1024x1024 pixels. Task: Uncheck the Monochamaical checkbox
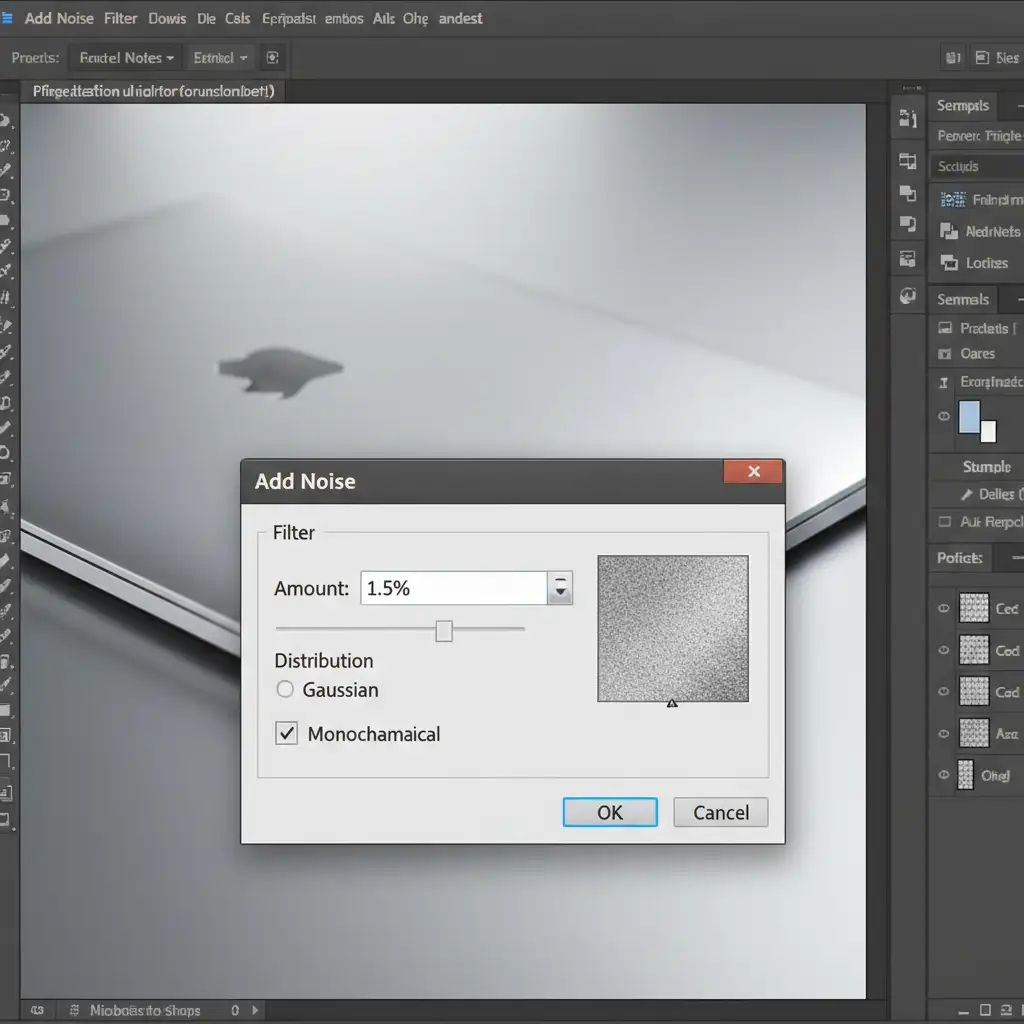[287, 734]
